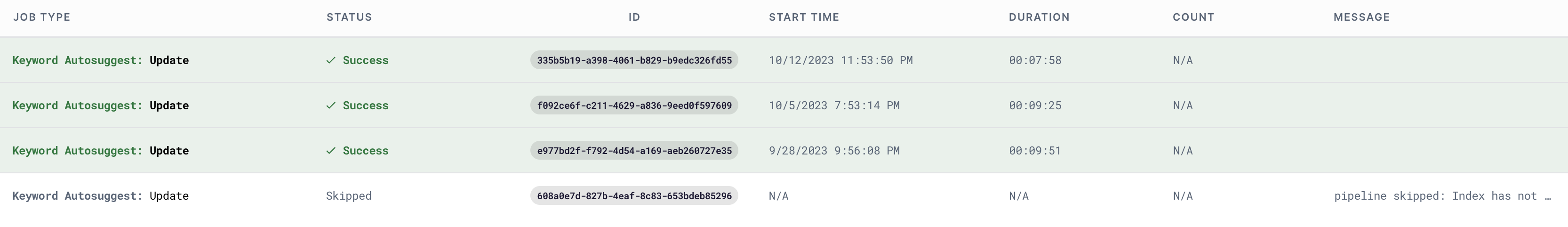Click ID badge e977bd2f-f792-4d54-a169-aeb260727e35
The height and width of the screenshot is (227, 1568).
coord(634,150)
